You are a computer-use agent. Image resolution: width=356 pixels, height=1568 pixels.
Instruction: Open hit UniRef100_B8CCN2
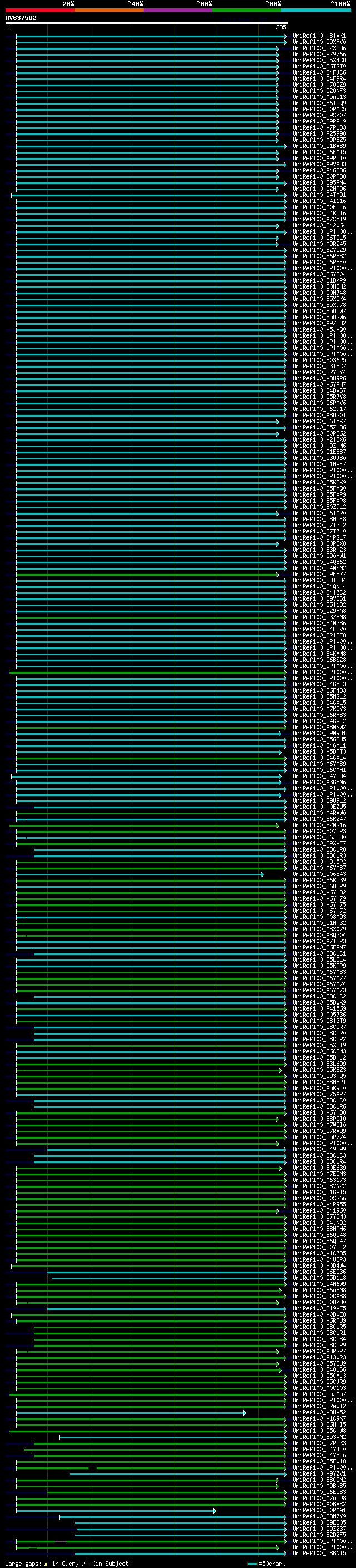click(x=319, y=1480)
